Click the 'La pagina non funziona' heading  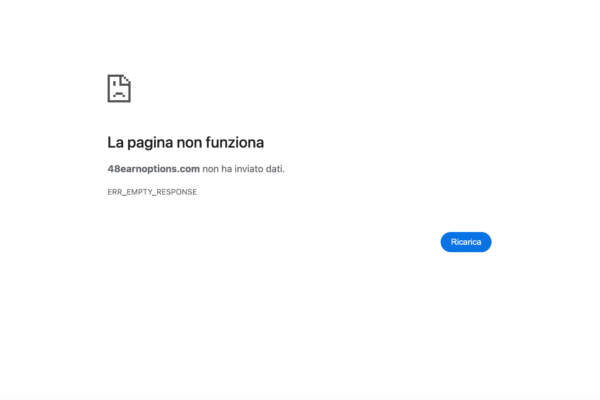(186, 142)
